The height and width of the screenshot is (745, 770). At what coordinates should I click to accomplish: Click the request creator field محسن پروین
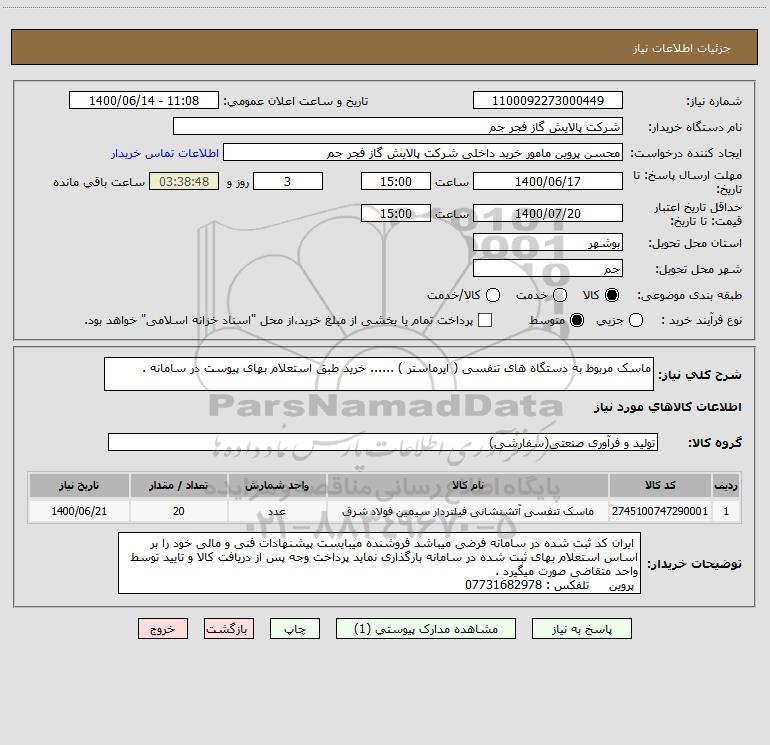pos(423,152)
